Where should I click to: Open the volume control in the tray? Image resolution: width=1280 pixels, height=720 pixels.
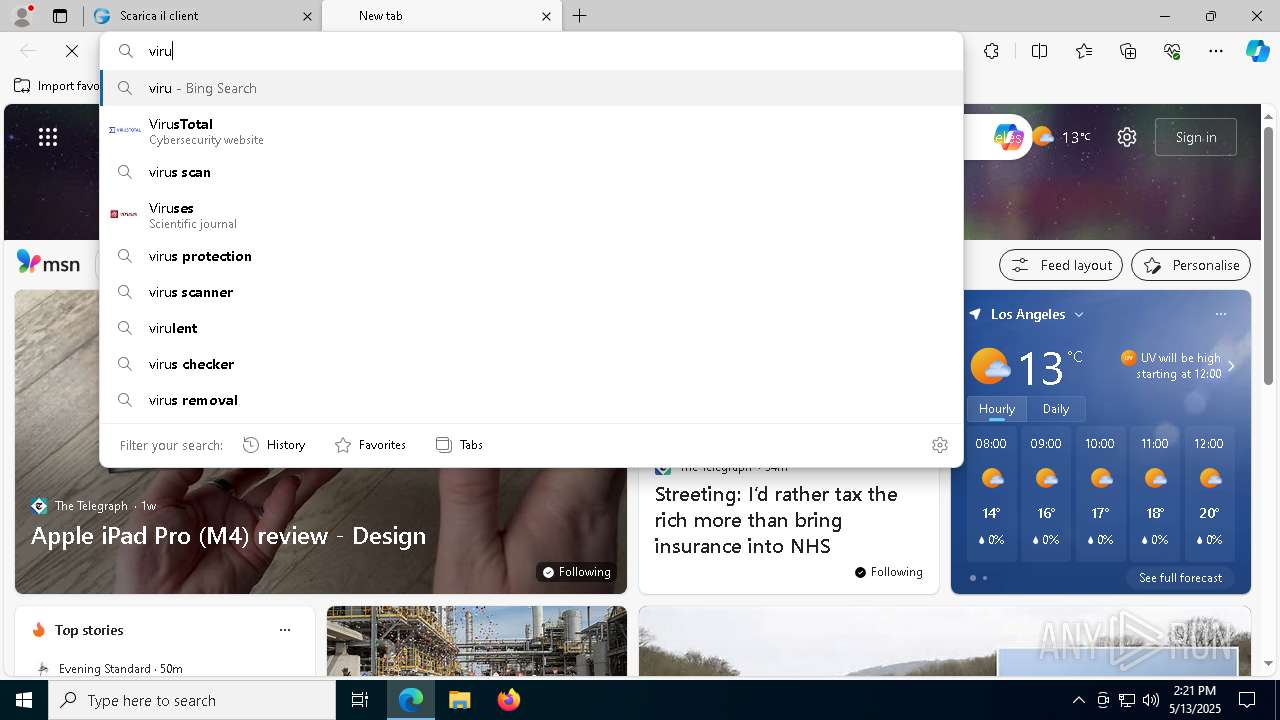coord(1151,700)
